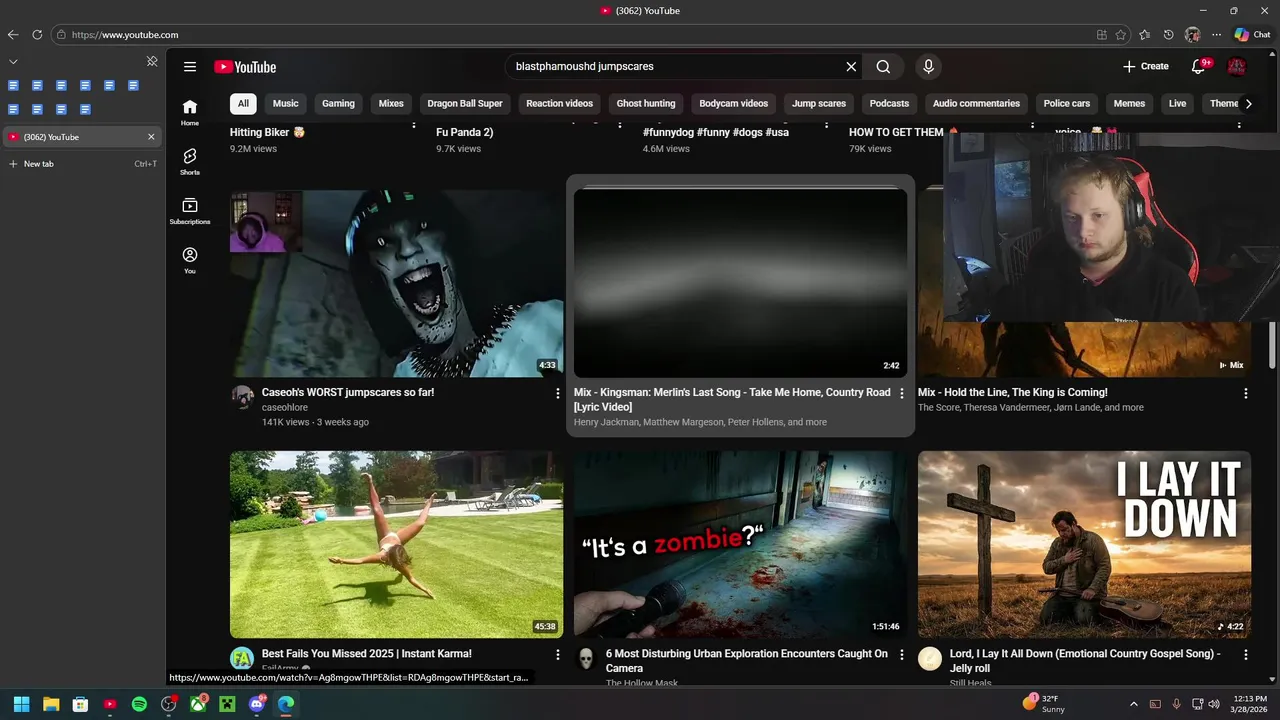The image size is (1280, 720).
Task: Open Copilot Chat in Edge
Action: coord(1252,34)
